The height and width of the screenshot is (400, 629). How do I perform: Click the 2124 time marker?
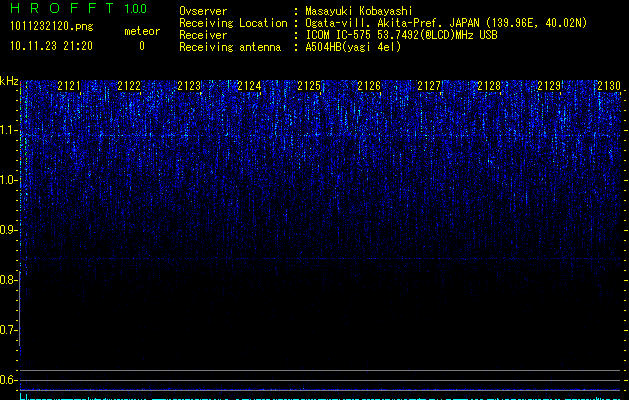pos(249,86)
